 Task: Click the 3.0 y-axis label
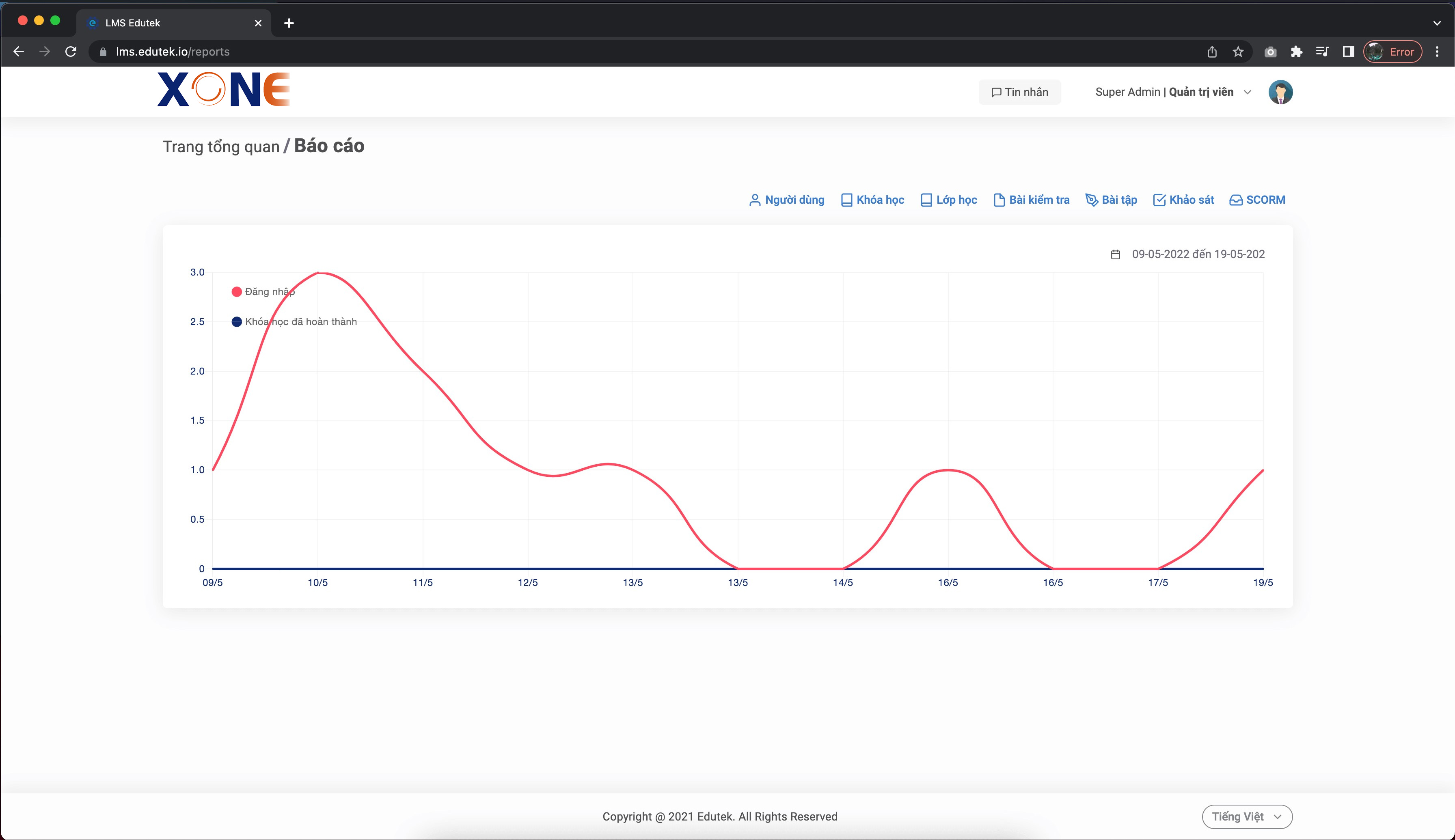click(x=197, y=272)
